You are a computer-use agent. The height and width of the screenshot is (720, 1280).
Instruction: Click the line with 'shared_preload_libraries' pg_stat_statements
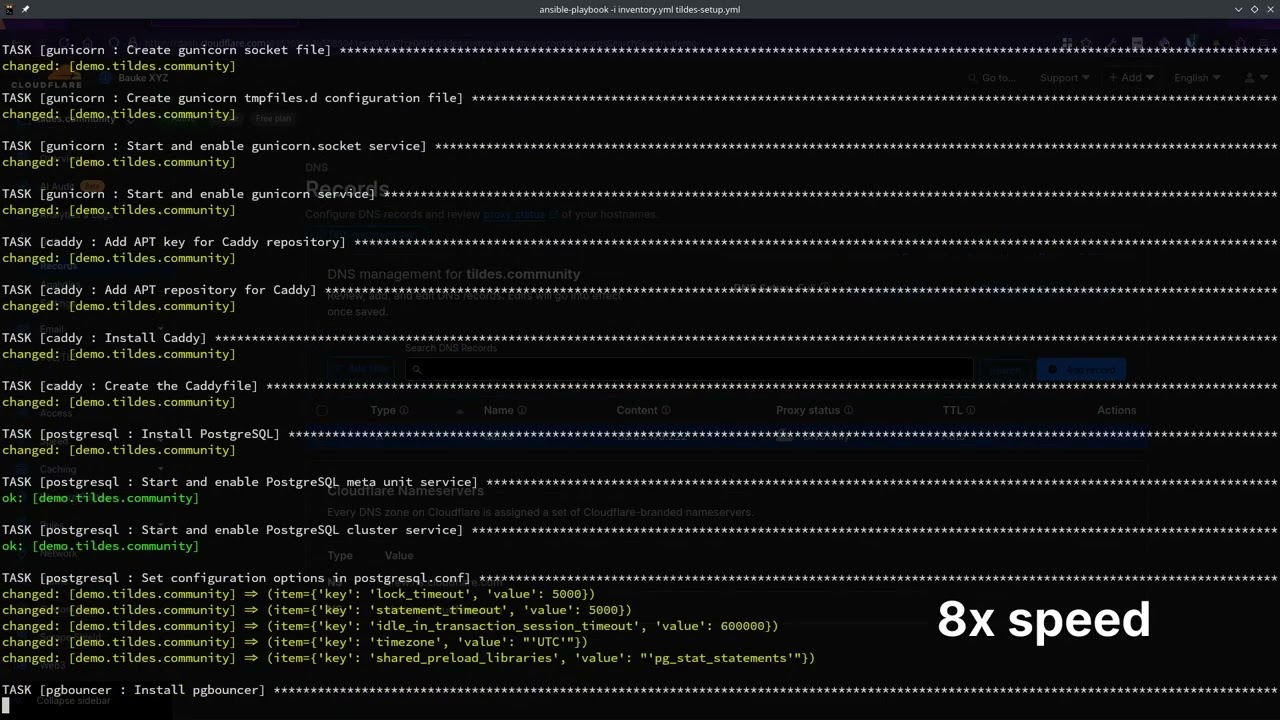click(x=408, y=658)
